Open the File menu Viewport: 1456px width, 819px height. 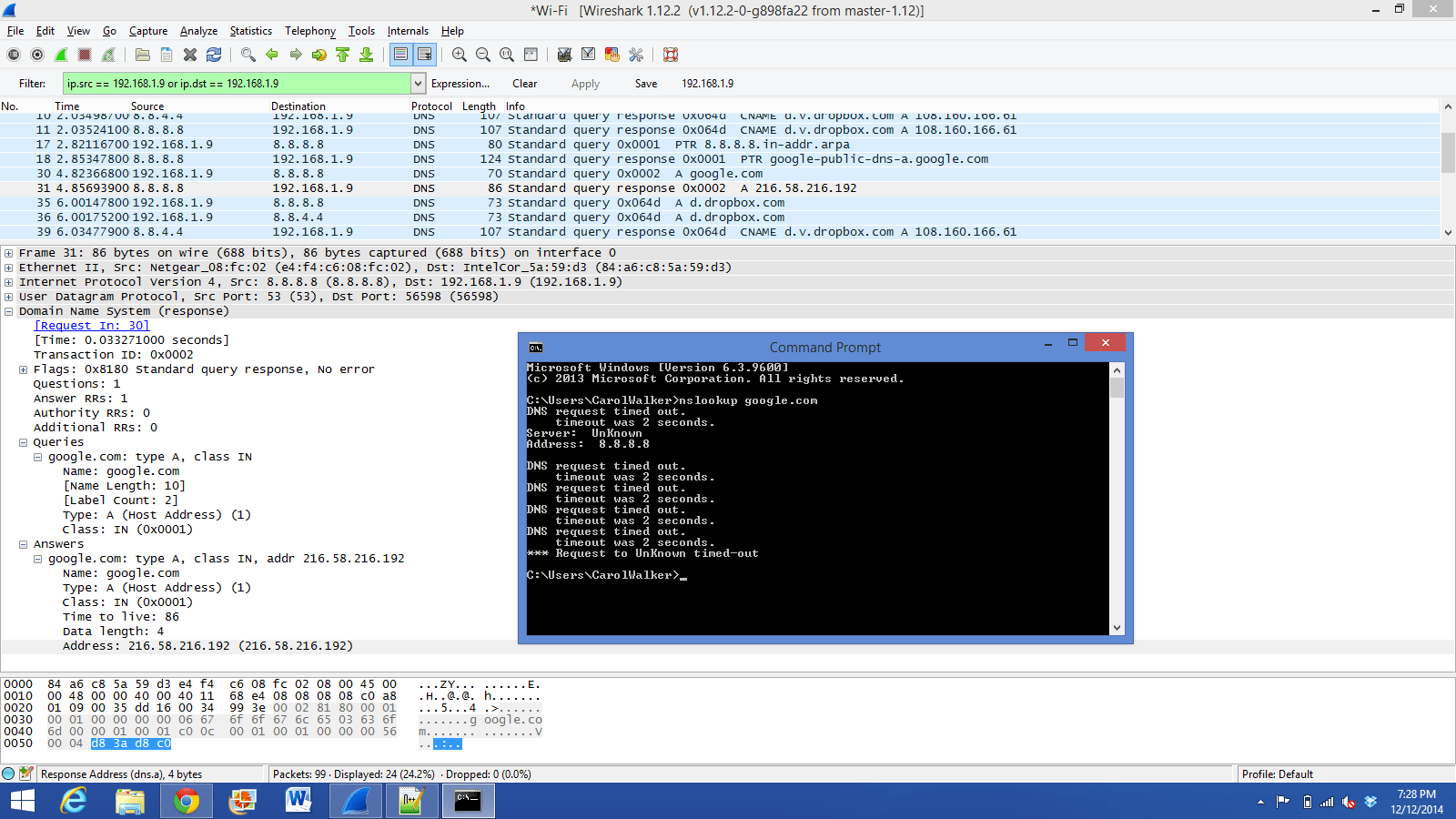pos(15,31)
